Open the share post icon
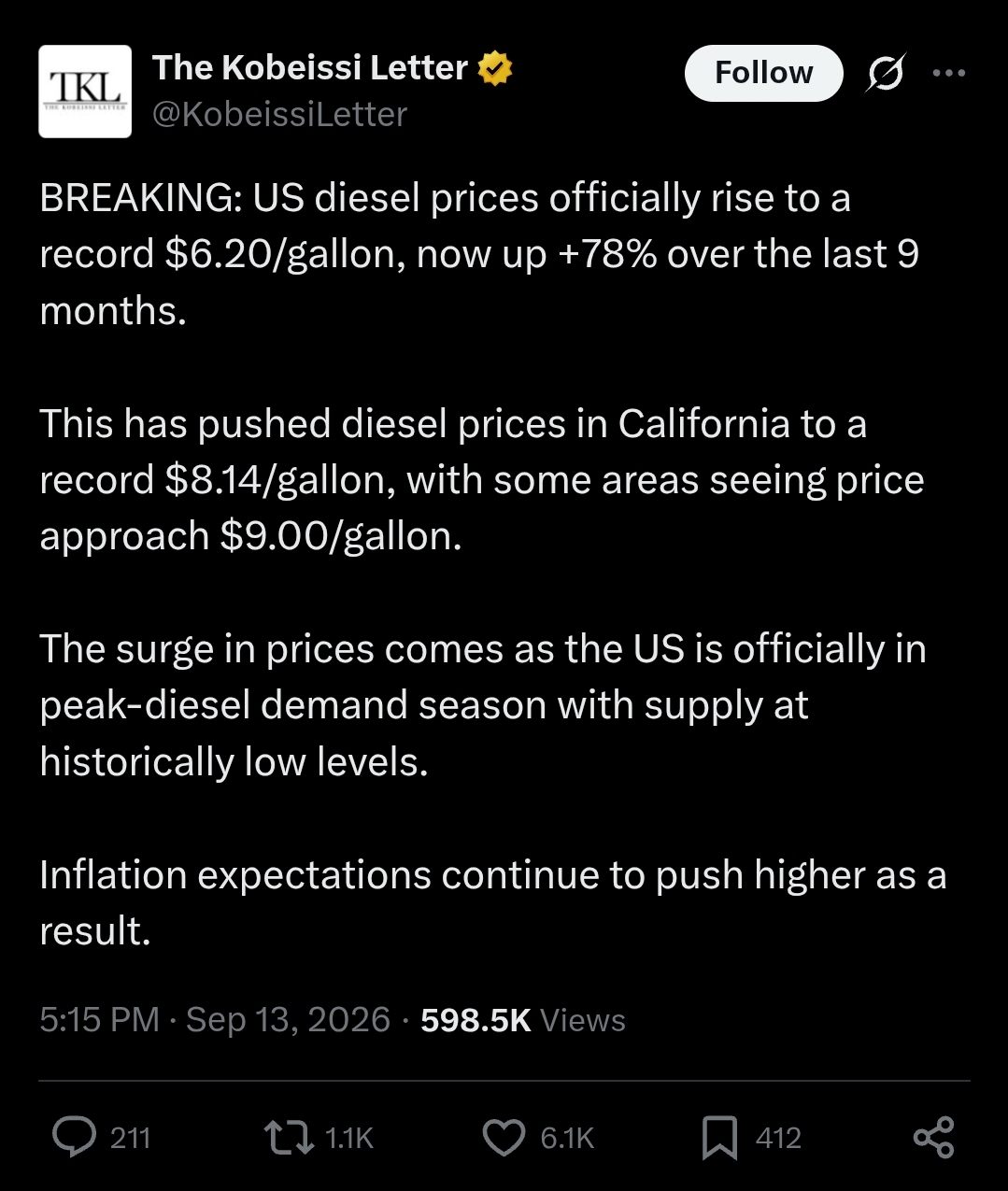Image resolution: width=1008 pixels, height=1191 pixels. click(x=933, y=1137)
